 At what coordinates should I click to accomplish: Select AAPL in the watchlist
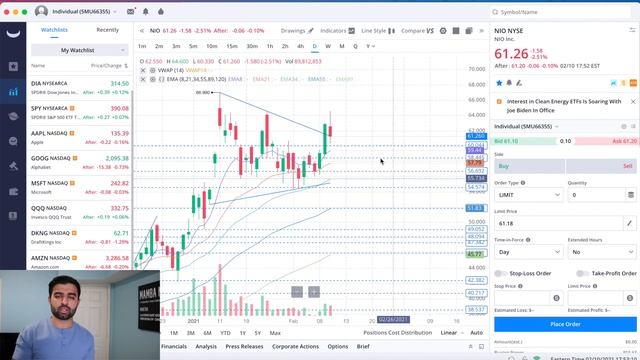(x=80, y=138)
